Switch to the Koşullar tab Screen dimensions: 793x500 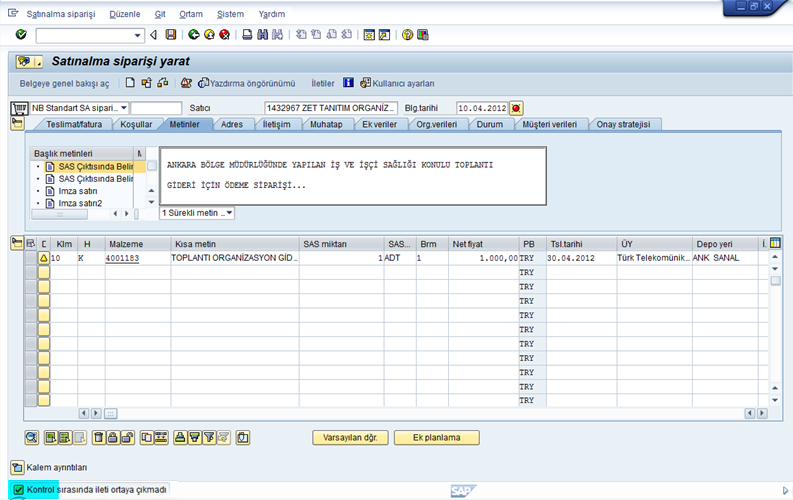coord(136,124)
